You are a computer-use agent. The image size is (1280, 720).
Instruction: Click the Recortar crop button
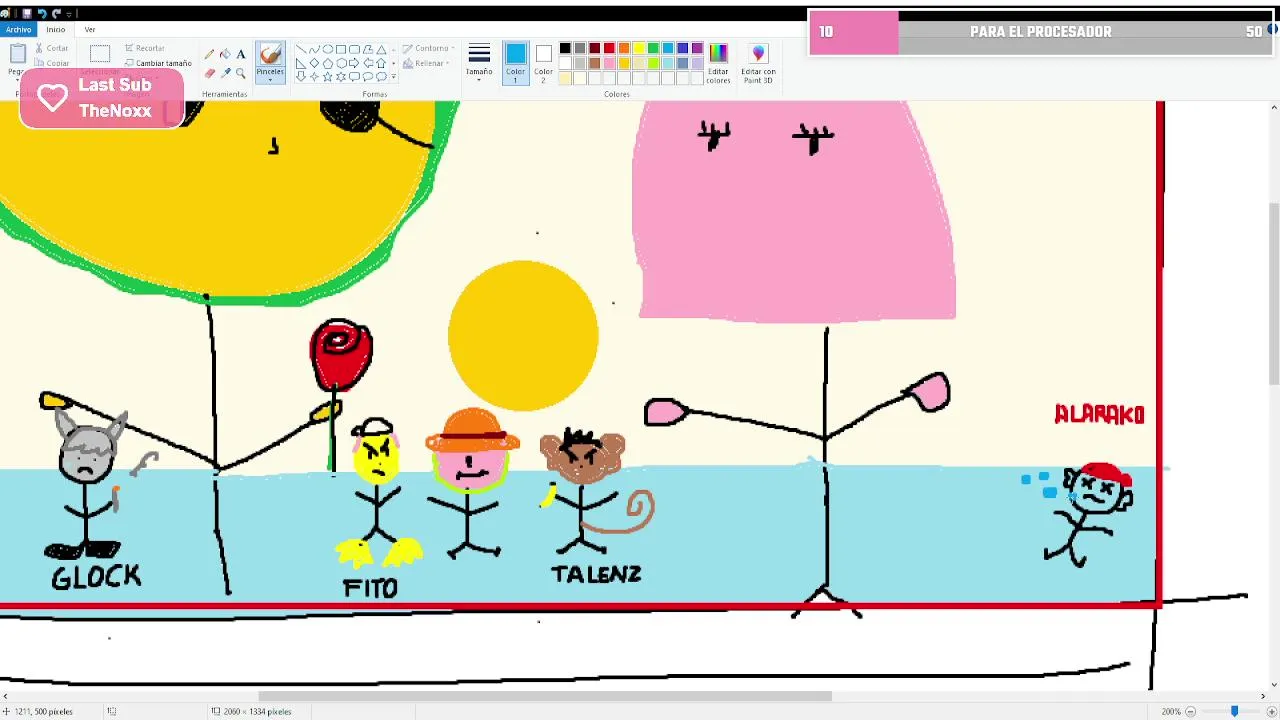pyautogui.click(x=144, y=48)
